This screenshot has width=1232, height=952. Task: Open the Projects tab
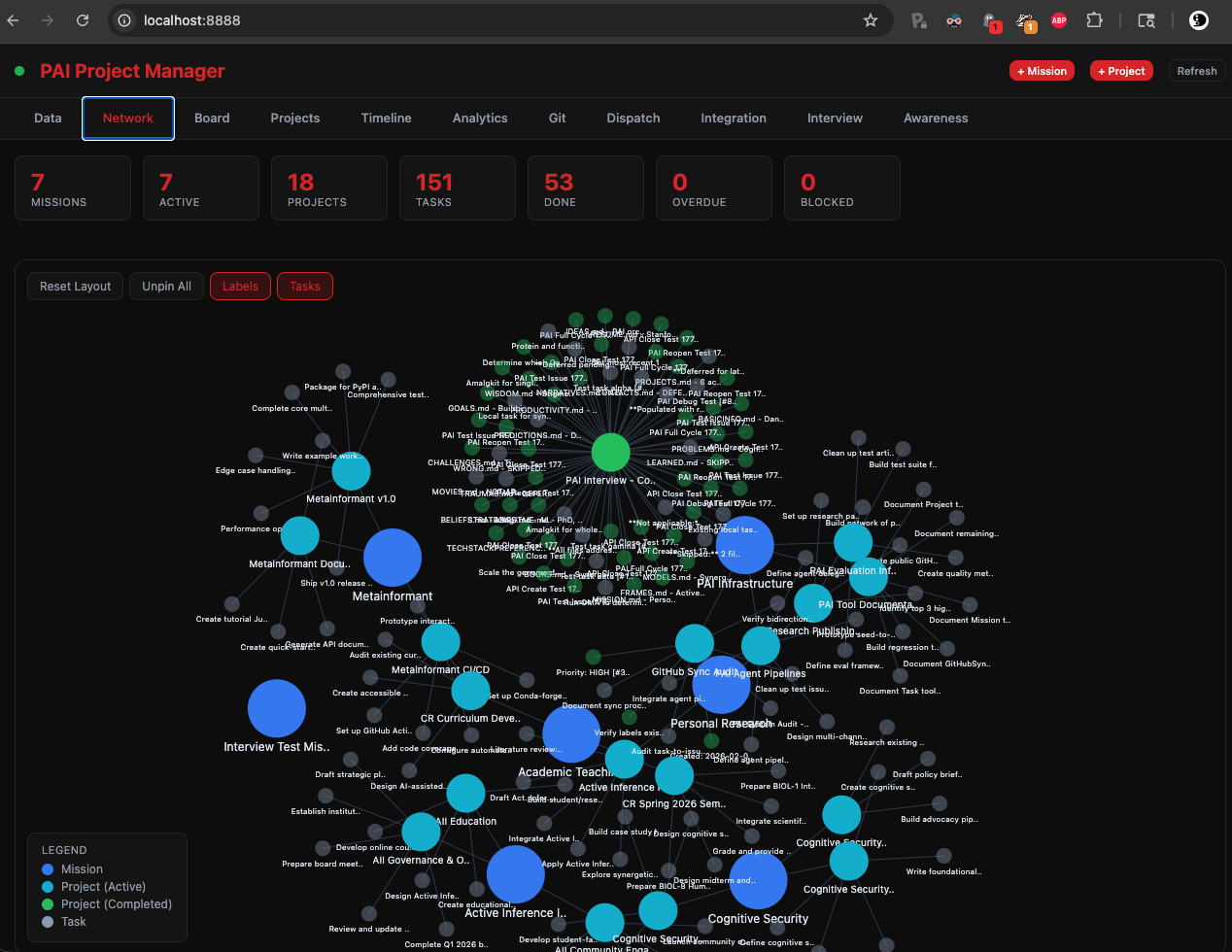tap(295, 119)
